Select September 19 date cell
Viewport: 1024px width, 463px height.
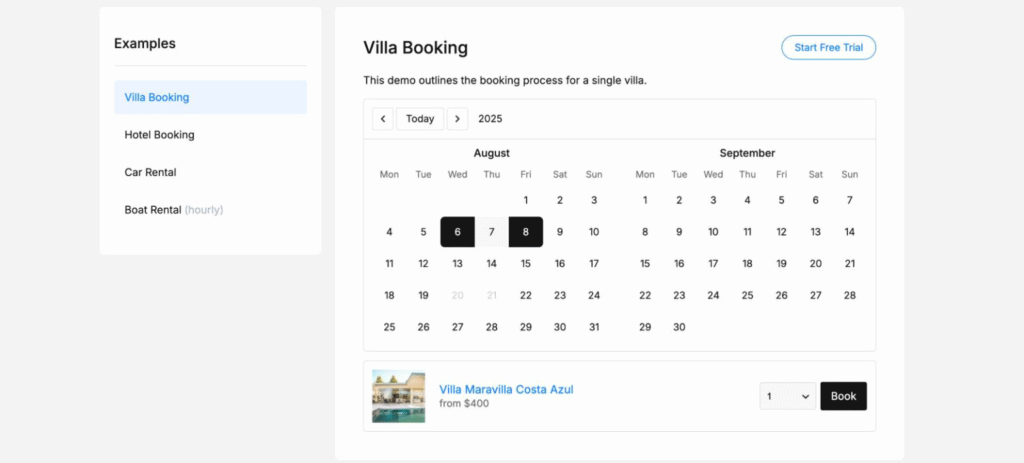[x=781, y=264]
